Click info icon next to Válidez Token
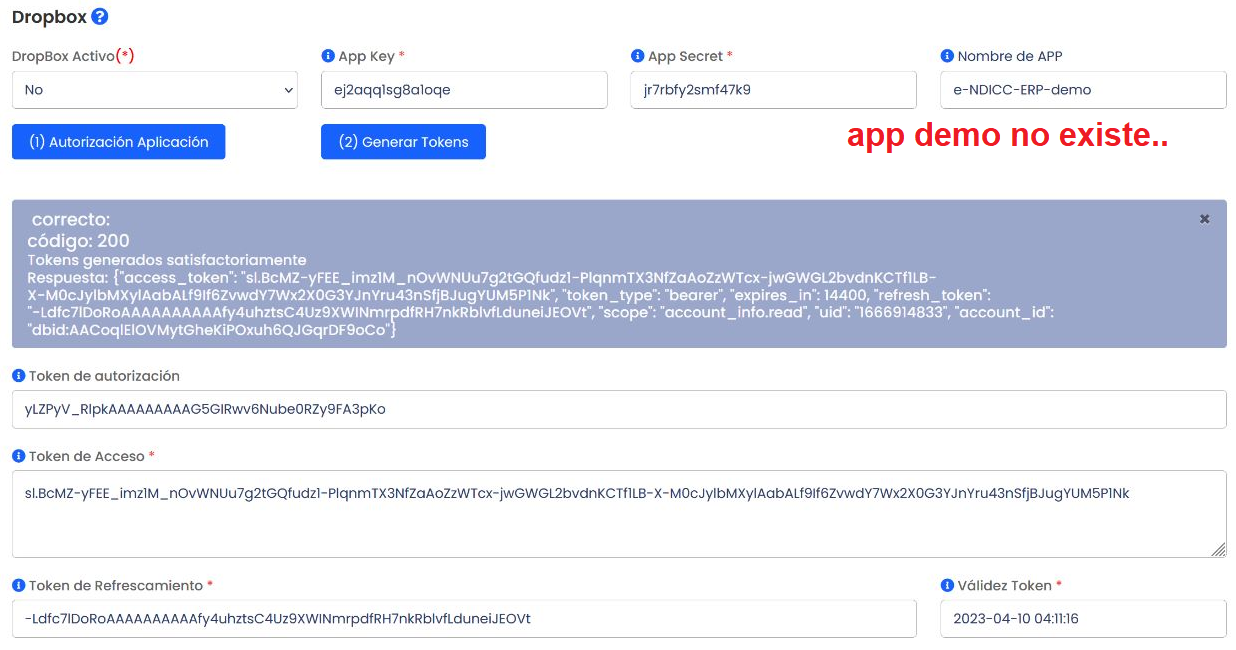The height and width of the screenshot is (650, 1236). coord(947,585)
